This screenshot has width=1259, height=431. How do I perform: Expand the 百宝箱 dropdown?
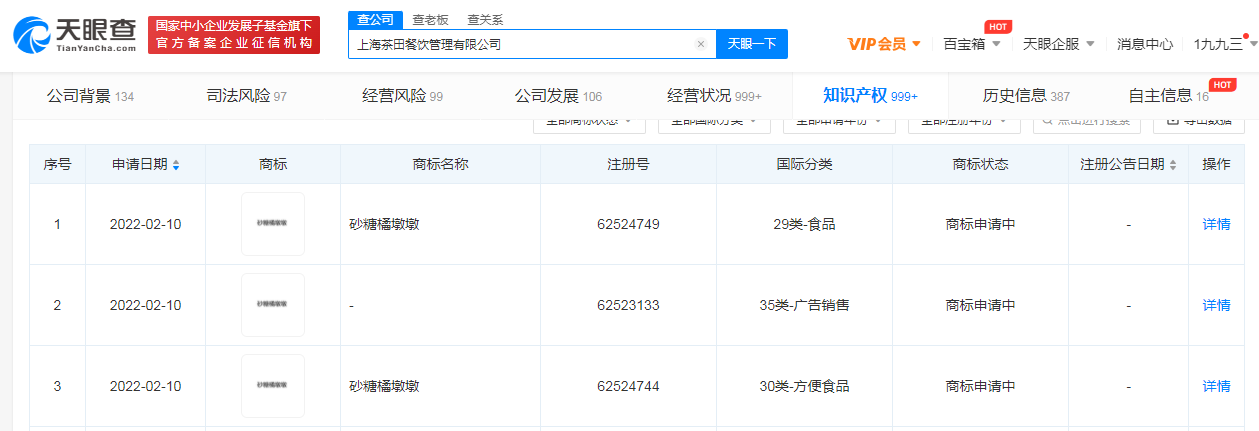[x=972, y=44]
